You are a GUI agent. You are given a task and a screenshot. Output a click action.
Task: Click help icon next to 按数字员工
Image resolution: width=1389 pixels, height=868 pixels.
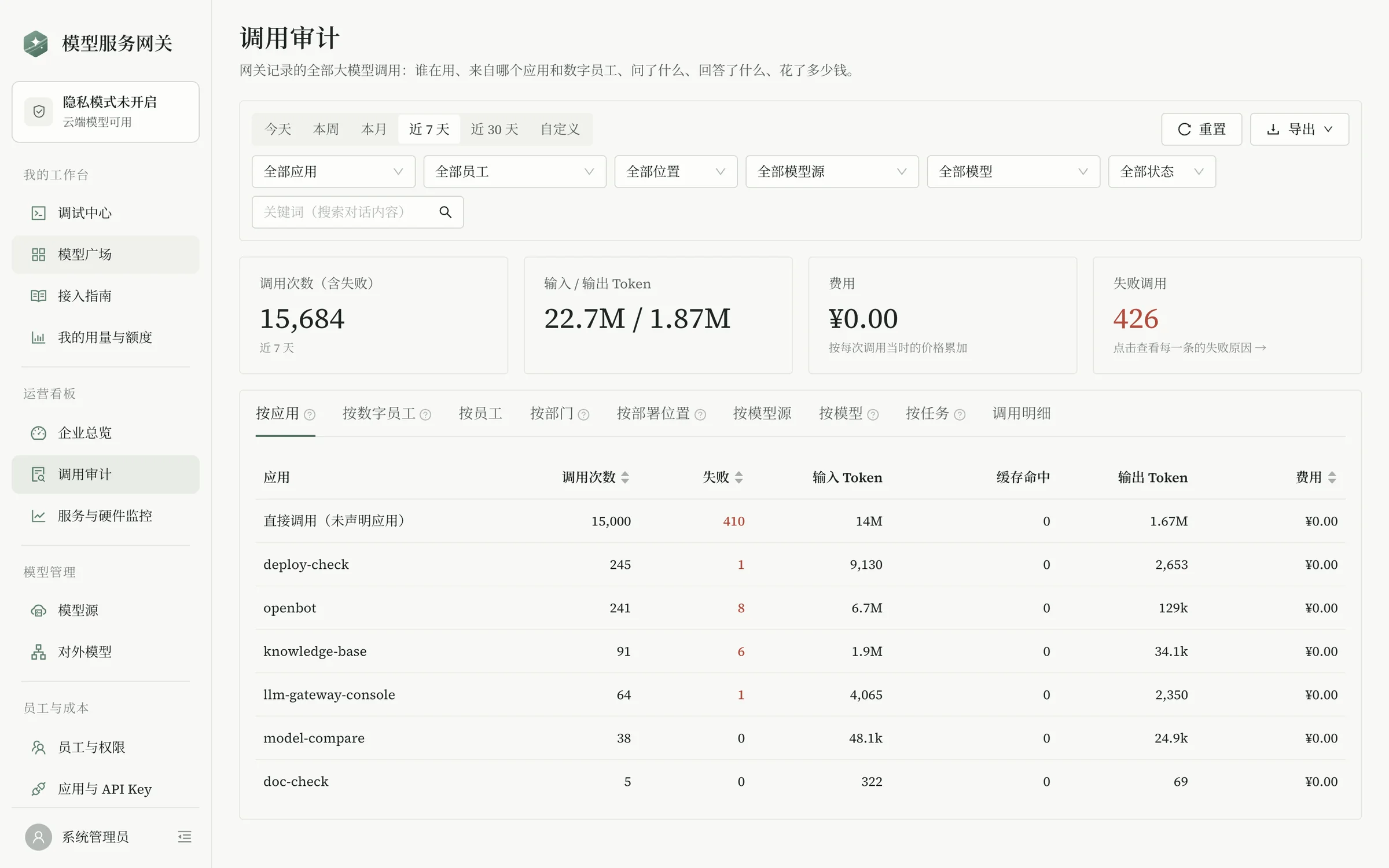click(425, 414)
